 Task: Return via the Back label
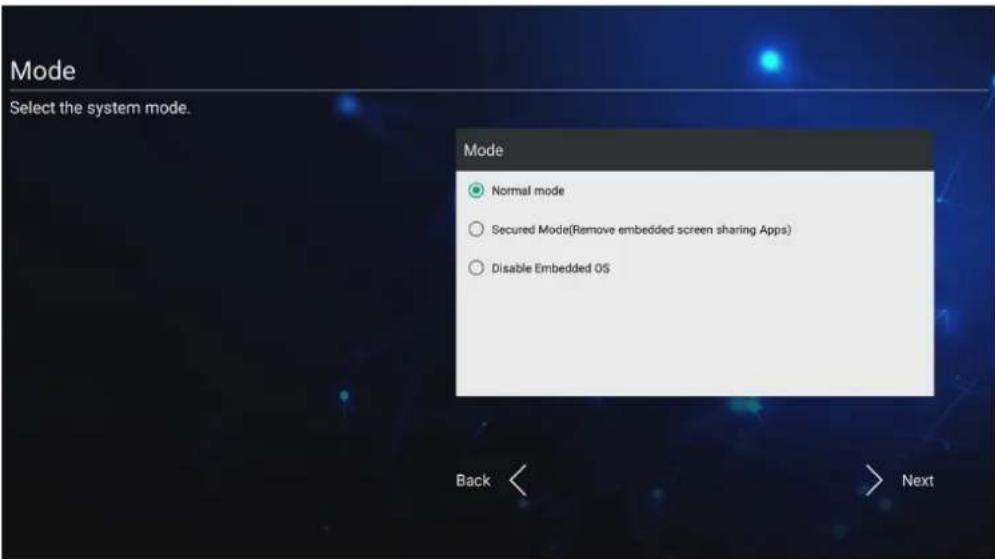[473, 481]
